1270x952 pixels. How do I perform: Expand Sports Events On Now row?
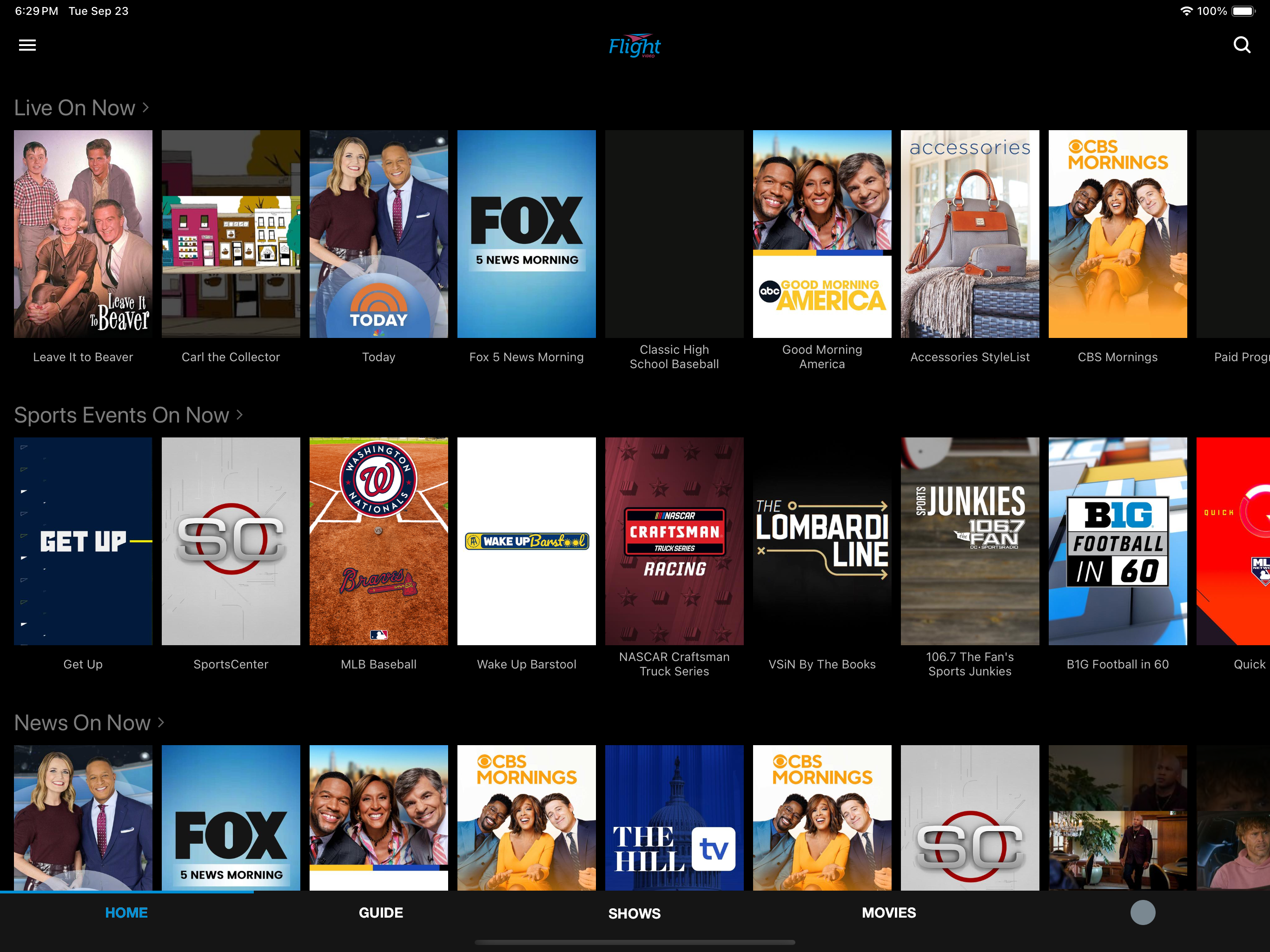[129, 415]
